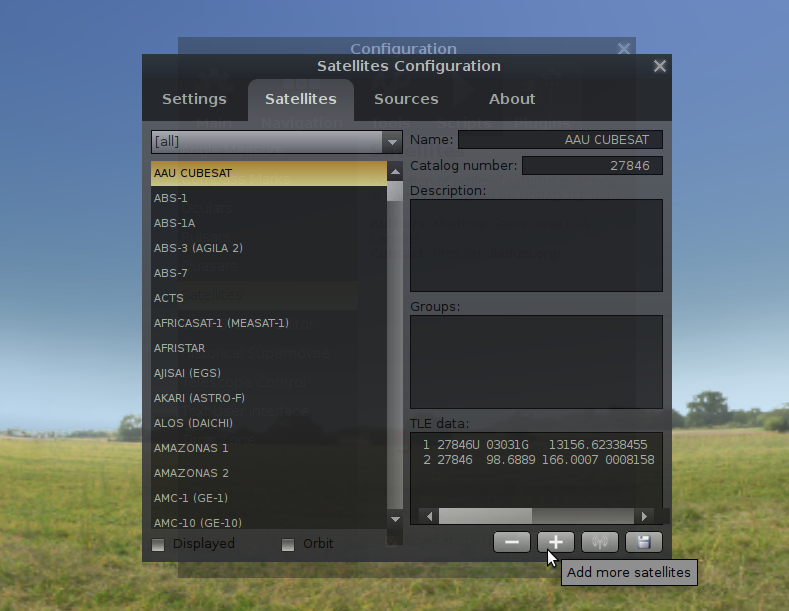
Task: Enable the Displayed checkbox
Action: coord(159,544)
